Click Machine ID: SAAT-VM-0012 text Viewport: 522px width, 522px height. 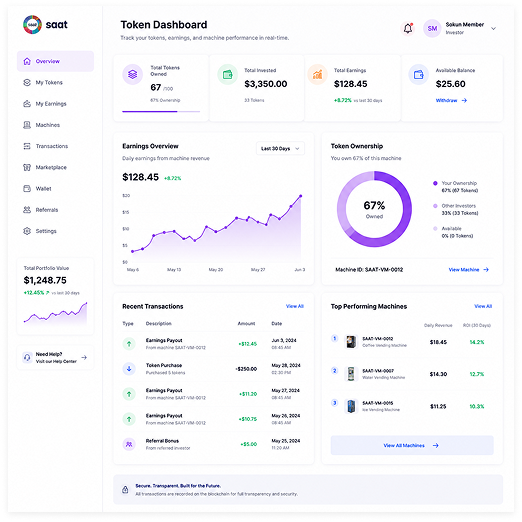(369, 270)
